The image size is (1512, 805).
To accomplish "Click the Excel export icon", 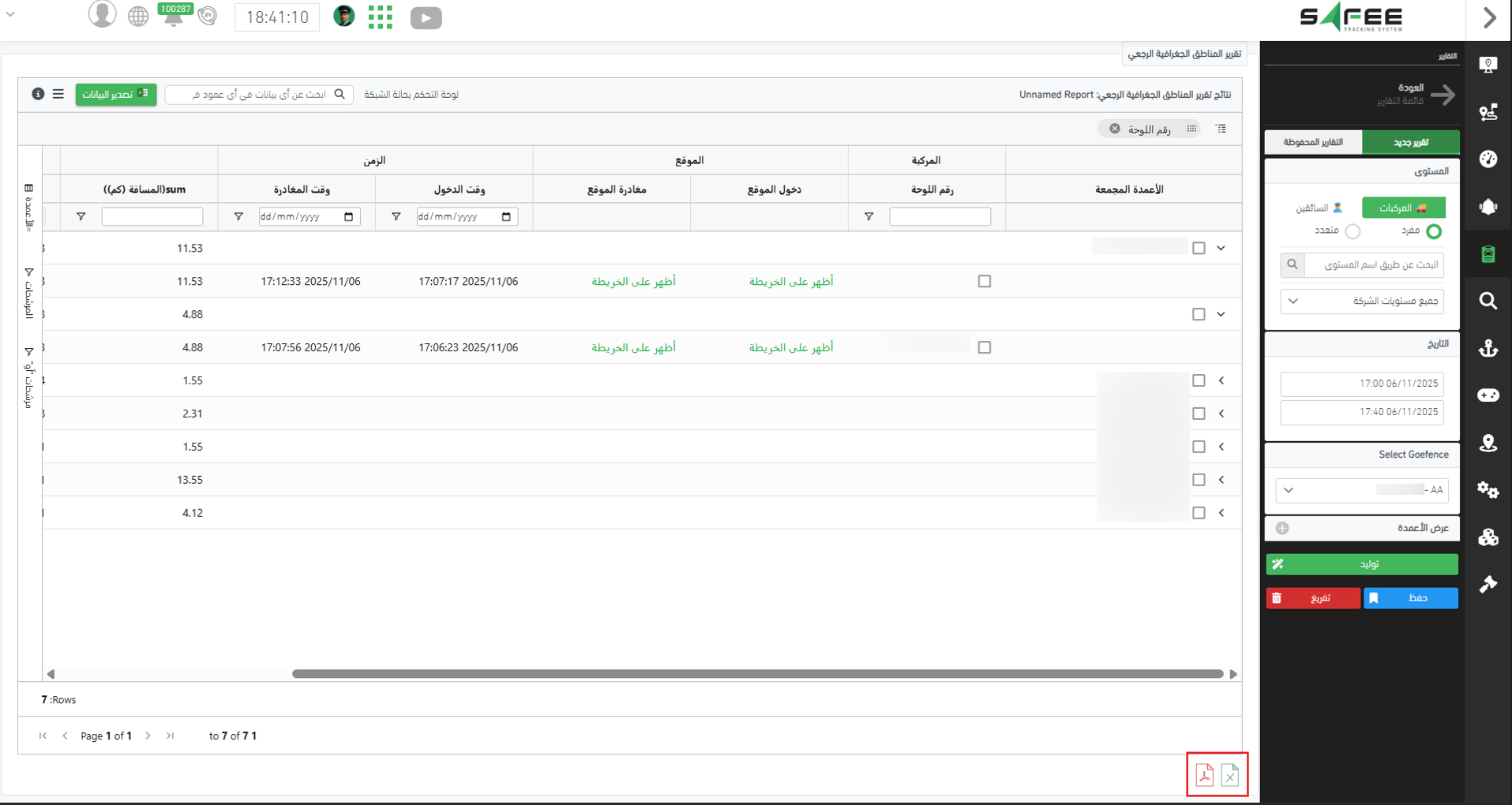I will pos(1230,775).
